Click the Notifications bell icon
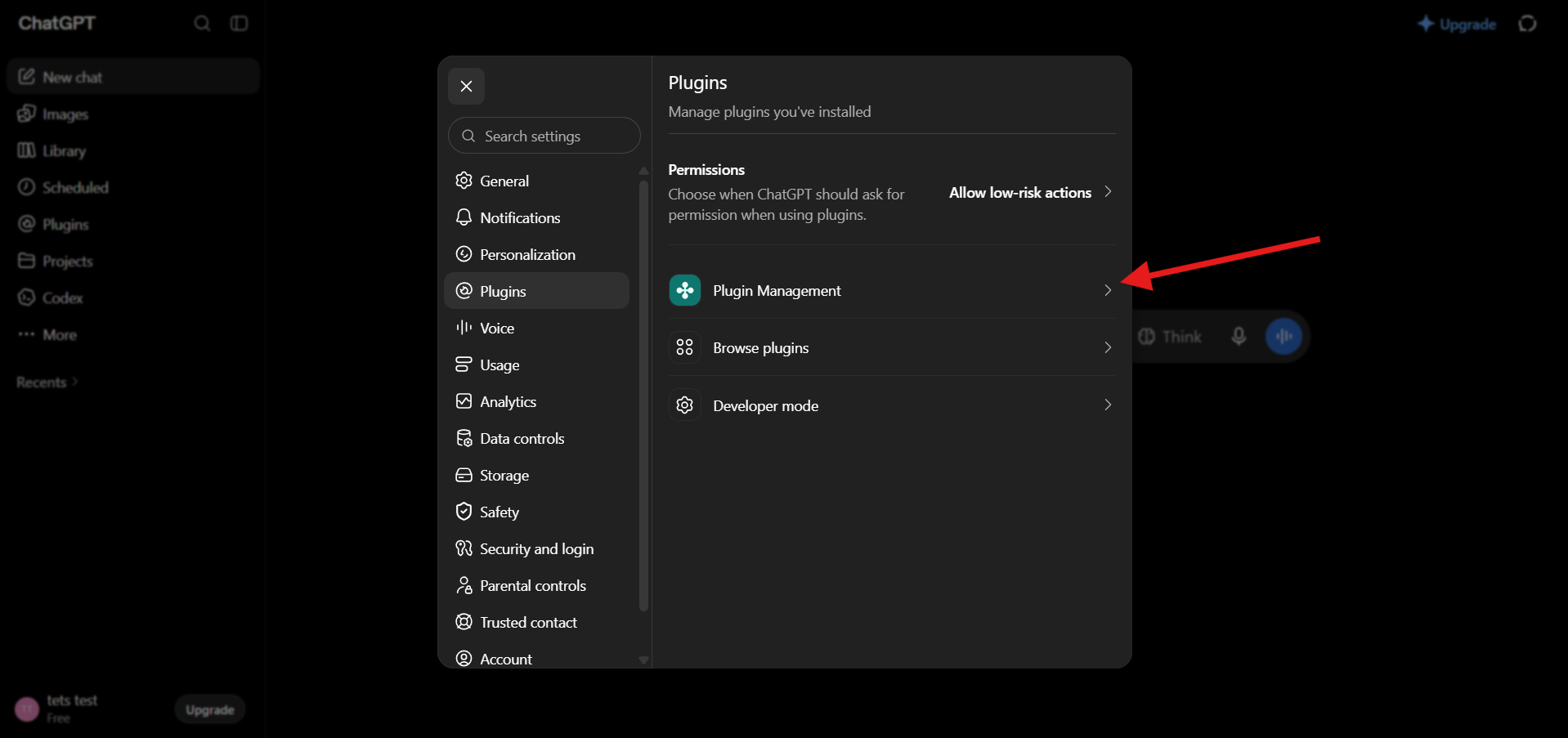 tap(464, 217)
